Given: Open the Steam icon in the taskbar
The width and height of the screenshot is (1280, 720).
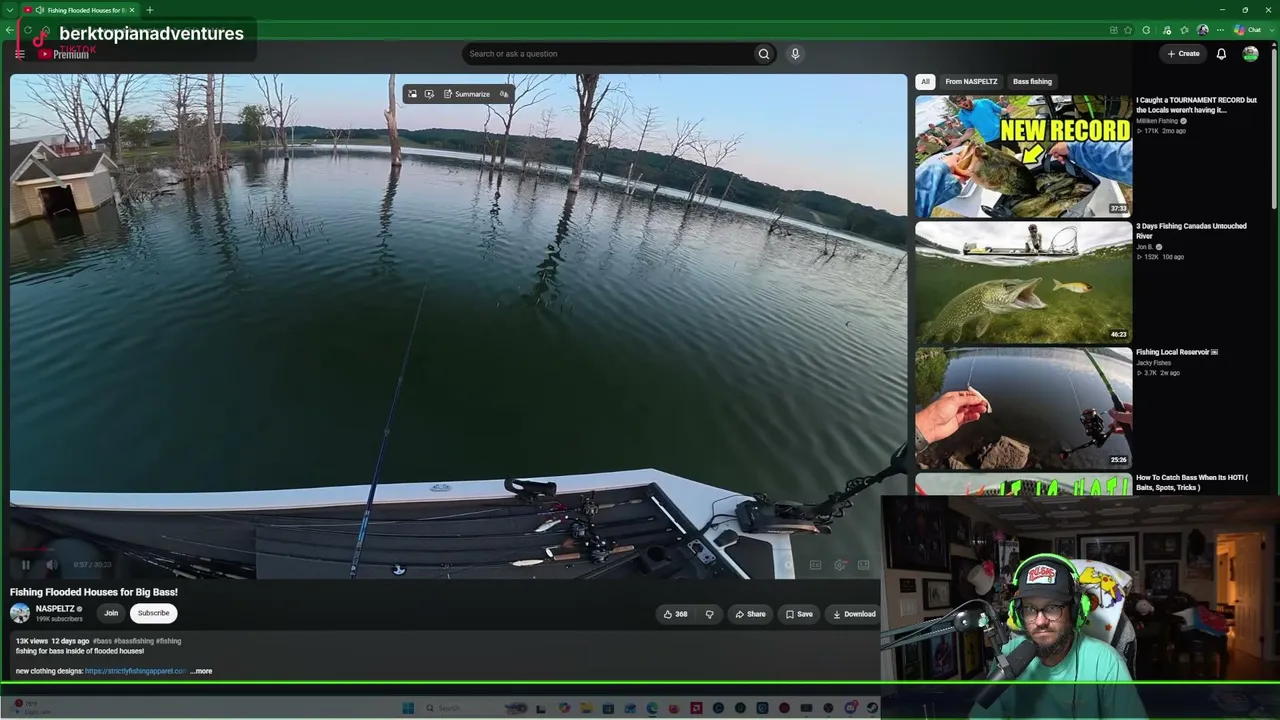Looking at the screenshot, I should coord(872,708).
